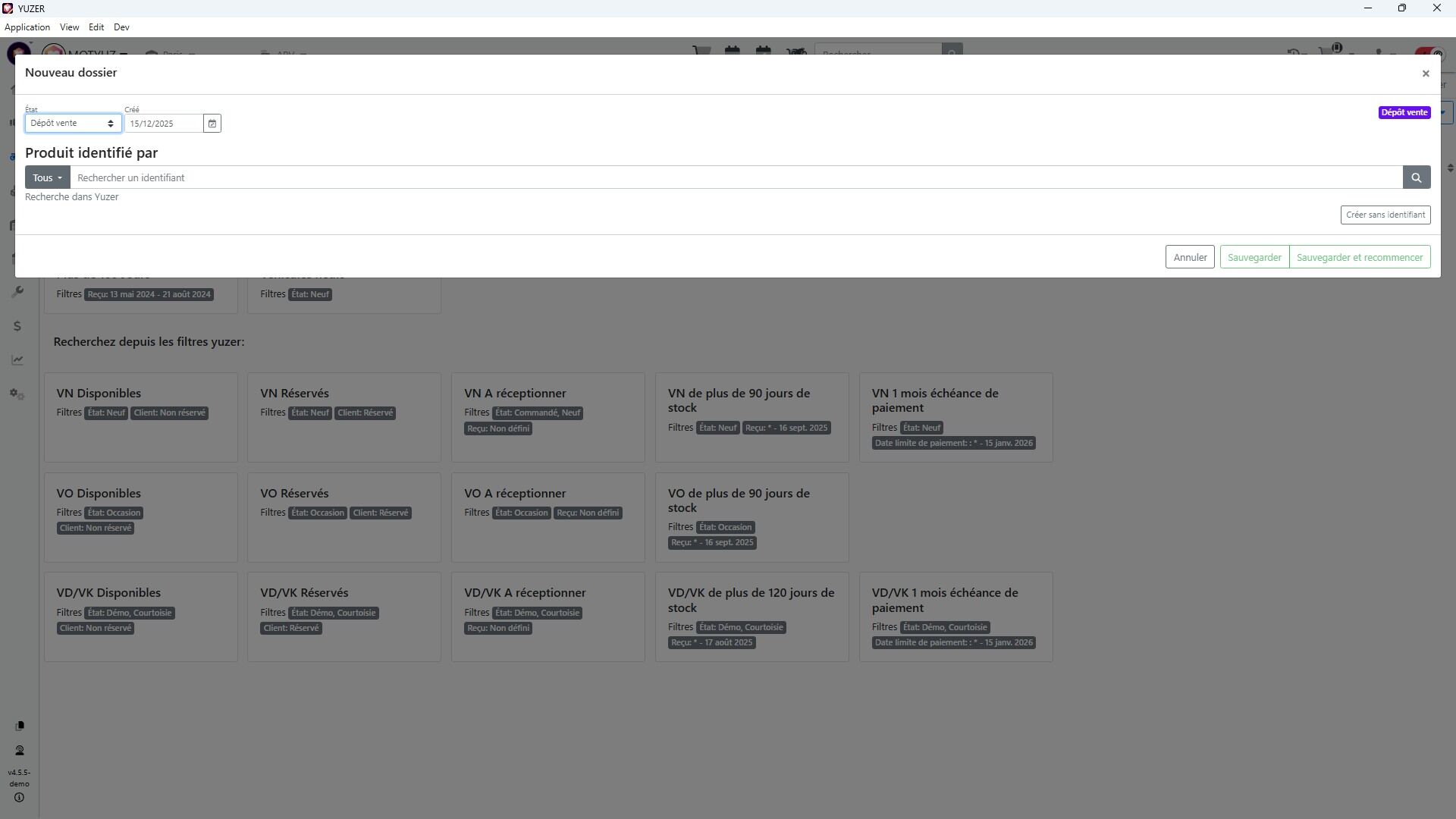
Task: Focus the Rechercher un identifiant field
Action: (736, 177)
